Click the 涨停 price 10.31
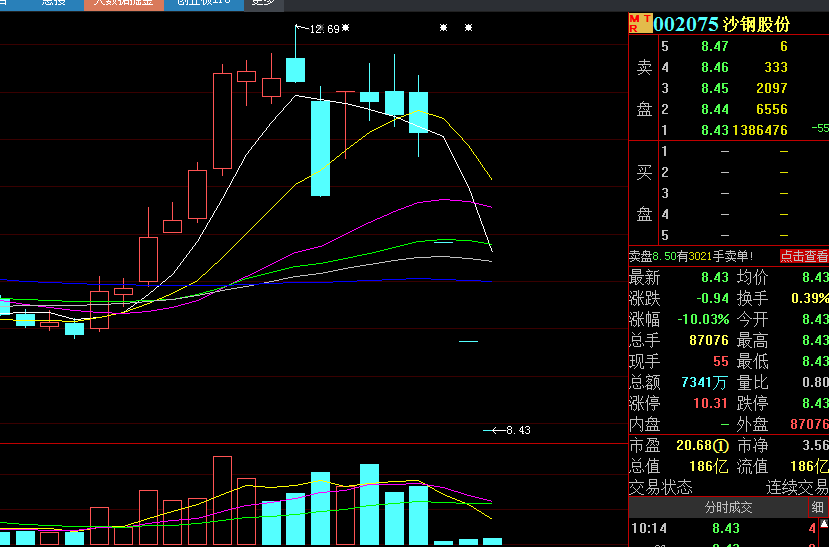Screen dimensions: 829x547 coord(711,403)
